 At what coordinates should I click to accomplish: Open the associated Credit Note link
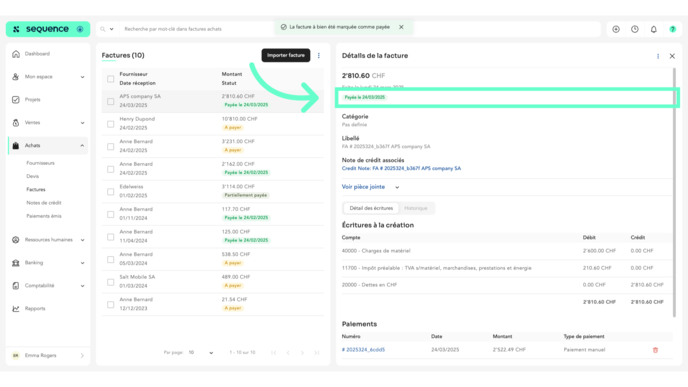[x=401, y=168]
